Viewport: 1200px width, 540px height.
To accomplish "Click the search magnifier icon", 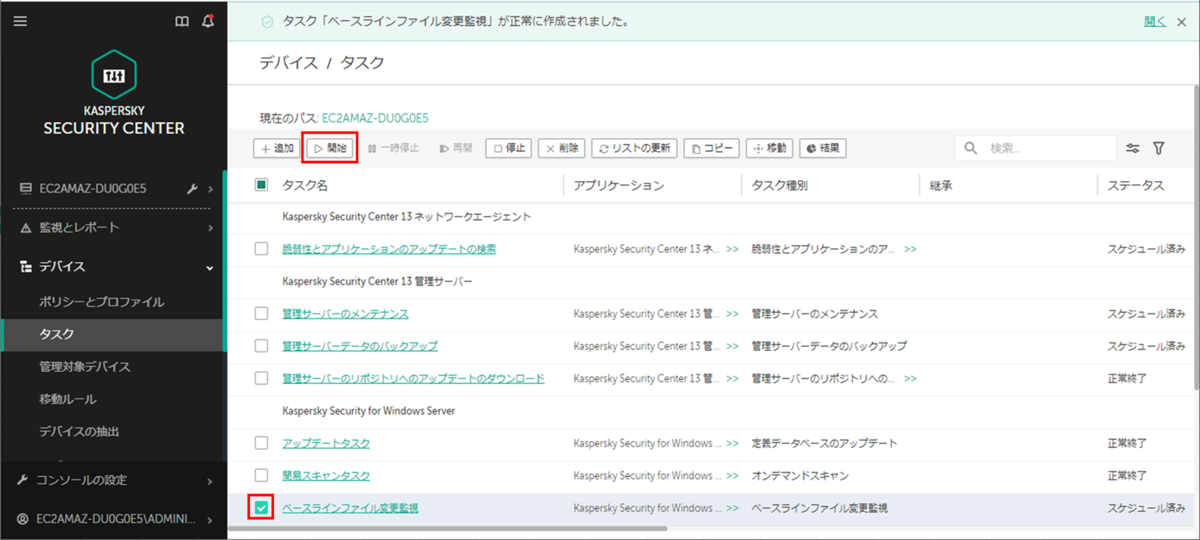I will tap(971, 148).
